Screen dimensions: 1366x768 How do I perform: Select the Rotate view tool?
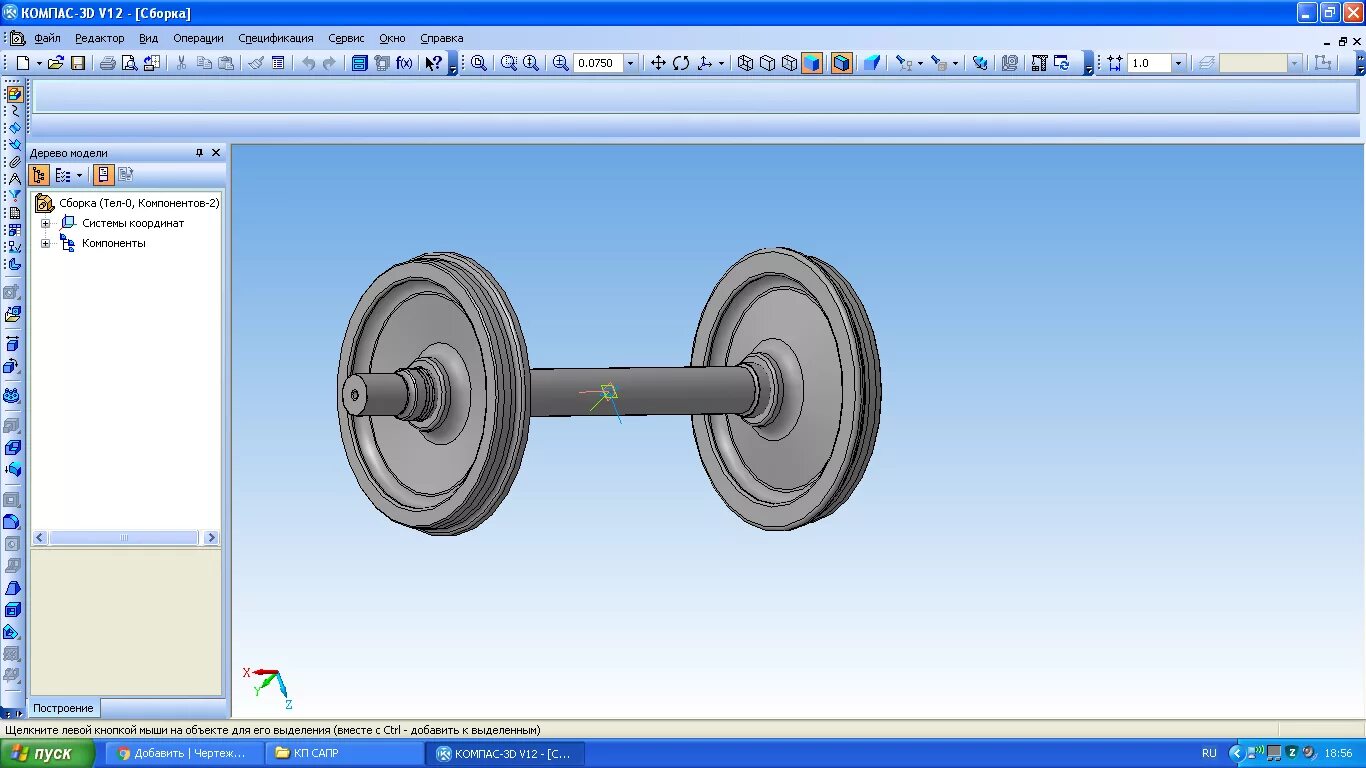[x=681, y=63]
